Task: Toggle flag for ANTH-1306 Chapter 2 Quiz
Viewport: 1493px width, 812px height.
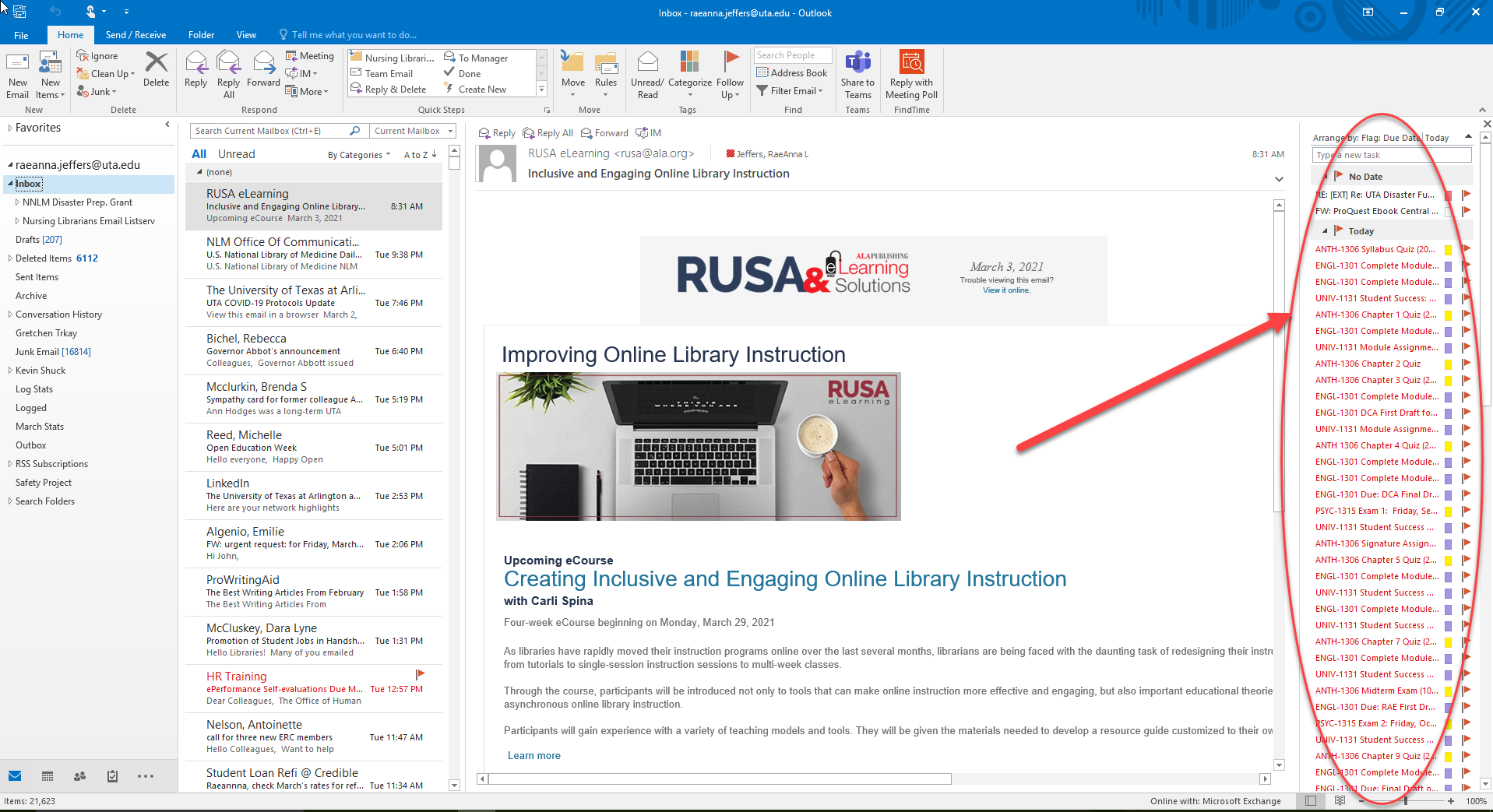Action: coord(1466,364)
